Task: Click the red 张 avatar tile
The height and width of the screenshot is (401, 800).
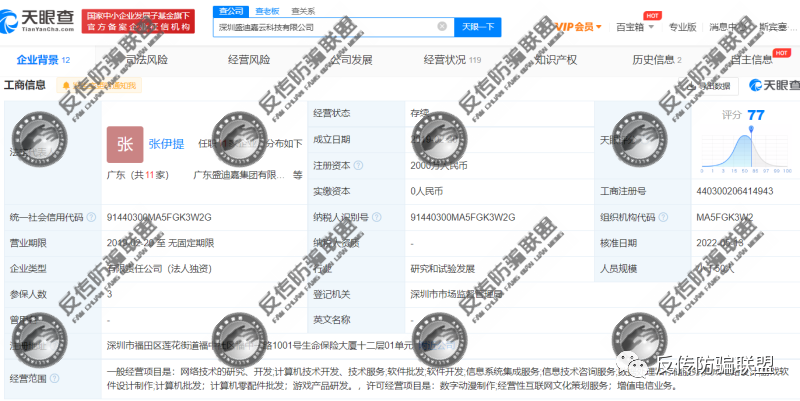Action: [x=125, y=144]
